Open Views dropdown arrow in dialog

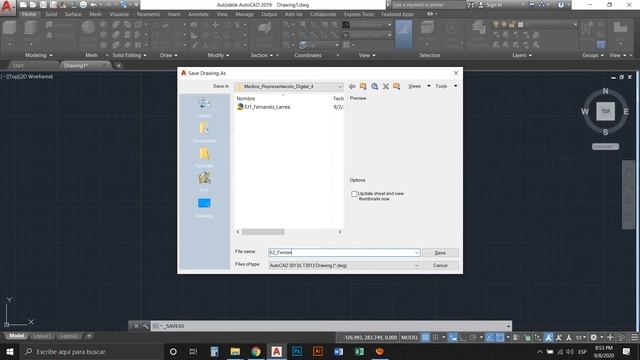coord(429,86)
